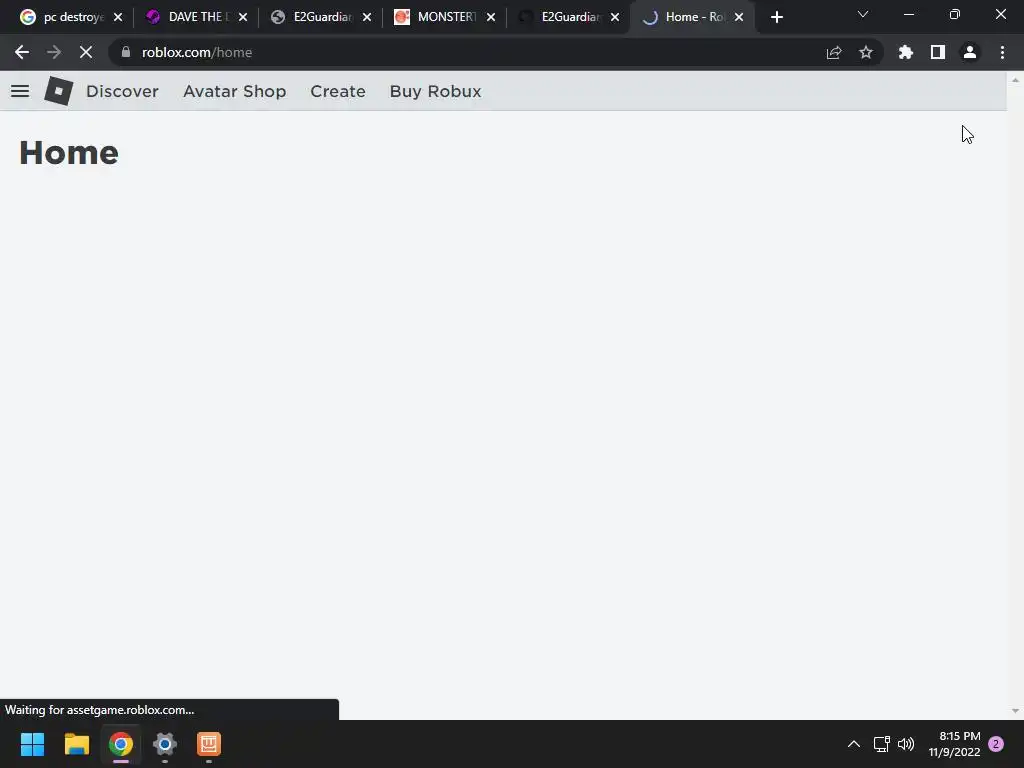
Task: Click the page vertical scrollbar track
Action: tap(1015, 395)
